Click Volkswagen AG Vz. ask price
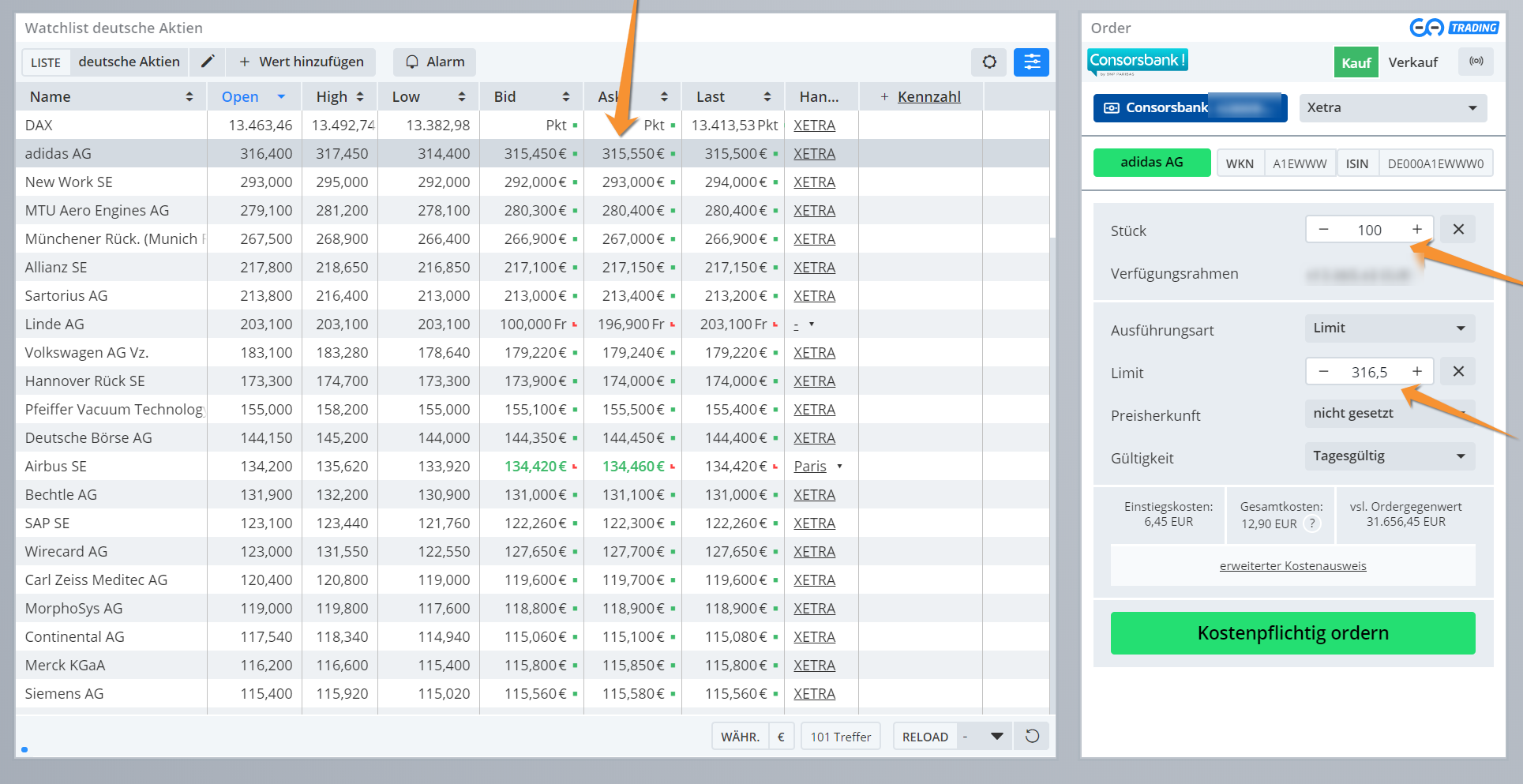The height and width of the screenshot is (784, 1523). 633,352
